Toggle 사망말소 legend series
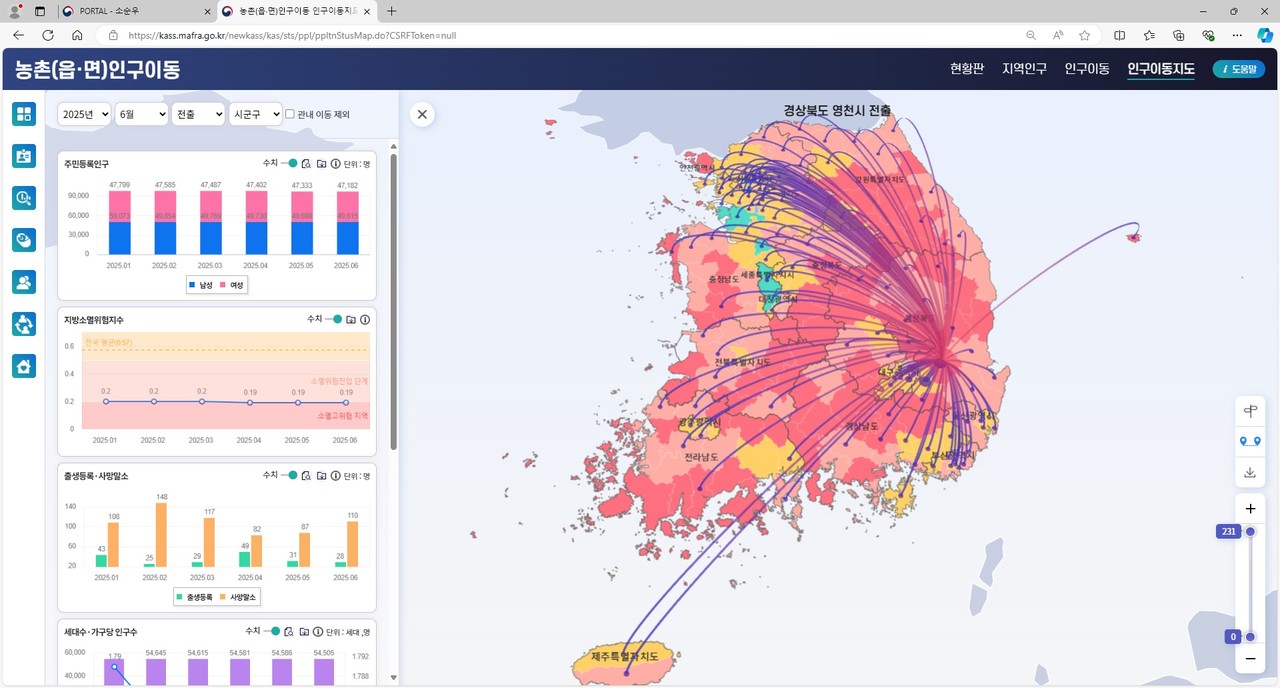The image size is (1280, 688). point(237,597)
